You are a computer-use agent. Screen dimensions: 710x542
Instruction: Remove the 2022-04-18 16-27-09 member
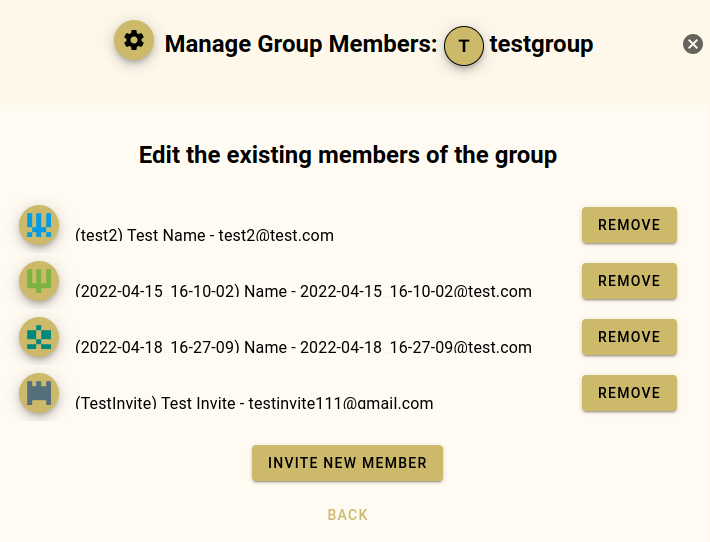pyautogui.click(x=629, y=337)
